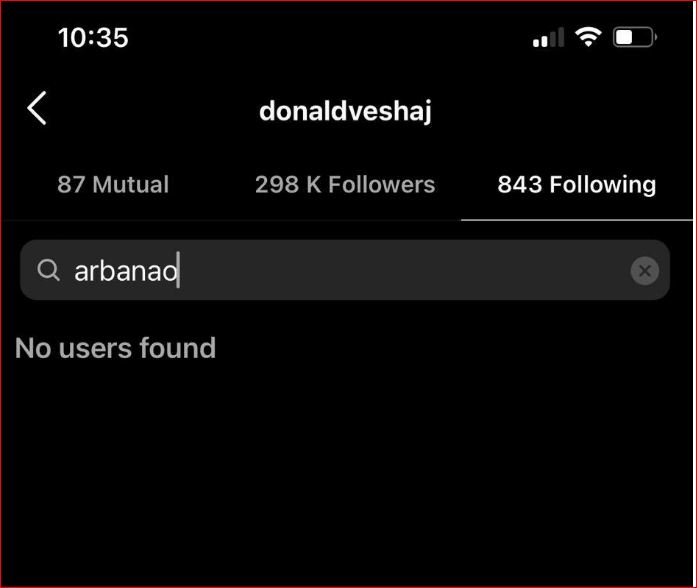Image resolution: width=697 pixels, height=588 pixels.
Task: Click empty header space right of username
Action: [560, 110]
